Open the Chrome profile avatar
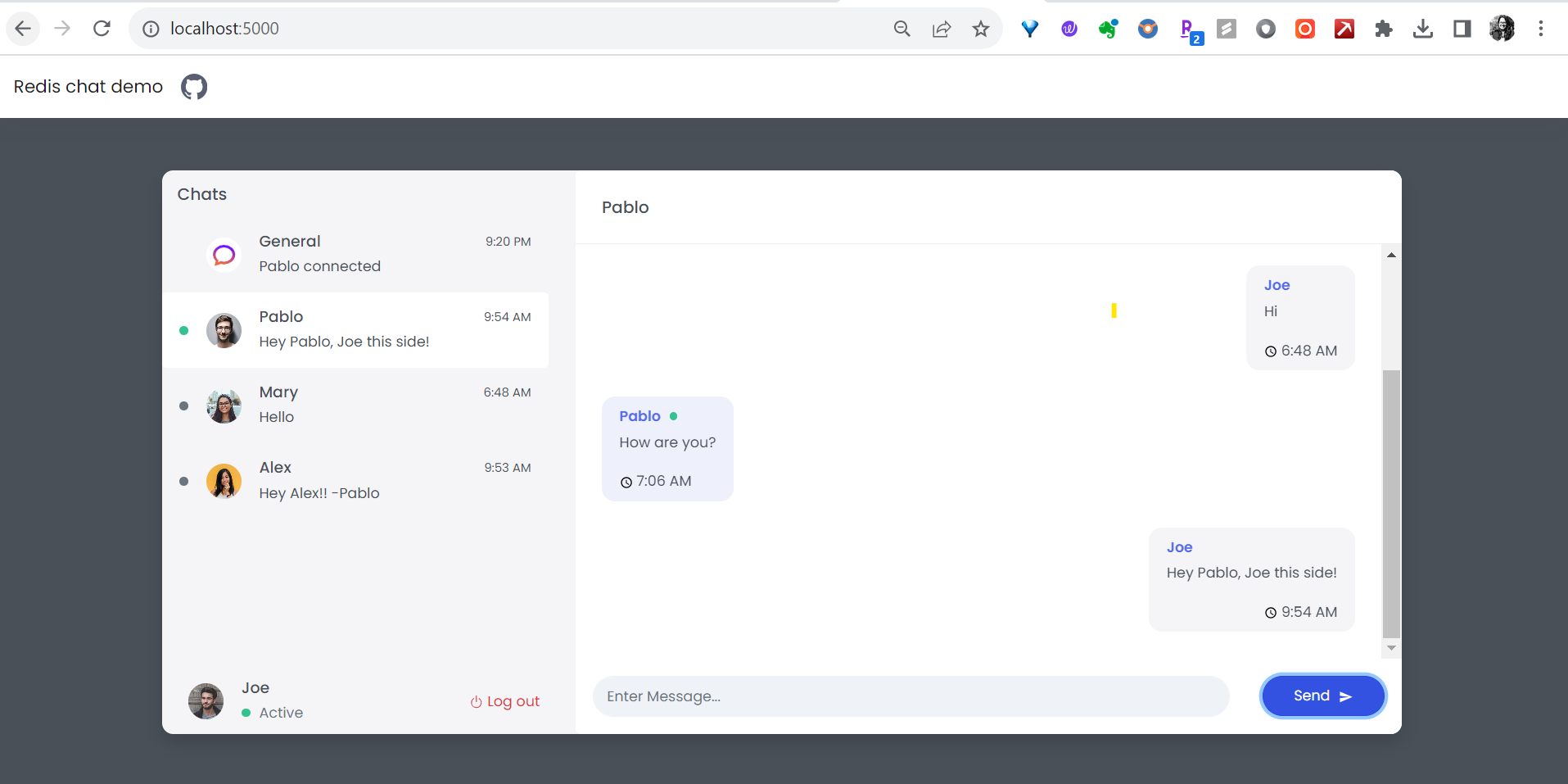 (x=1502, y=29)
